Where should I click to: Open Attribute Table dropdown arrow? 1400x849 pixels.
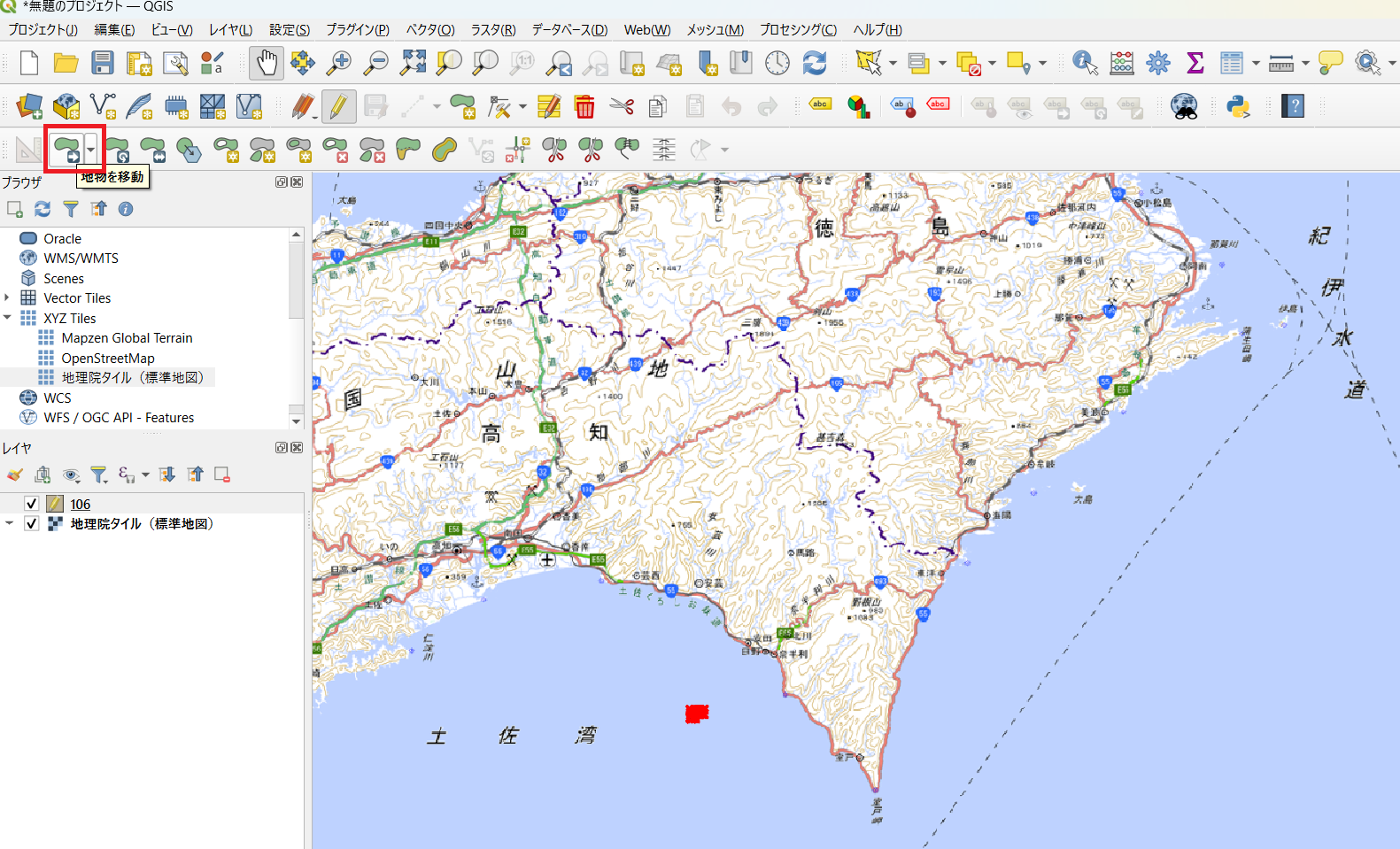tap(1256, 63)
